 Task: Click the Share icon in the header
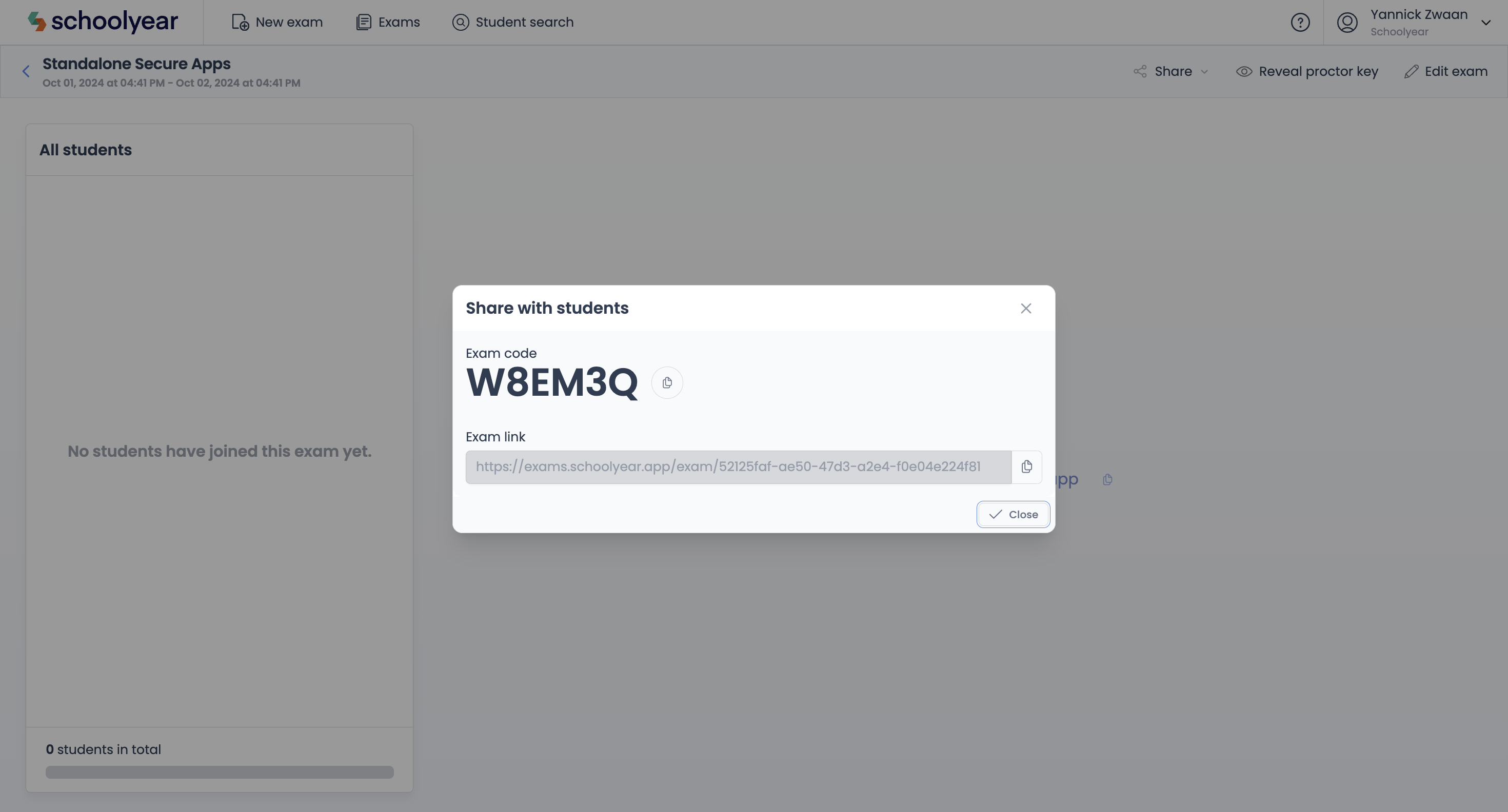[x=1140, y=71]
